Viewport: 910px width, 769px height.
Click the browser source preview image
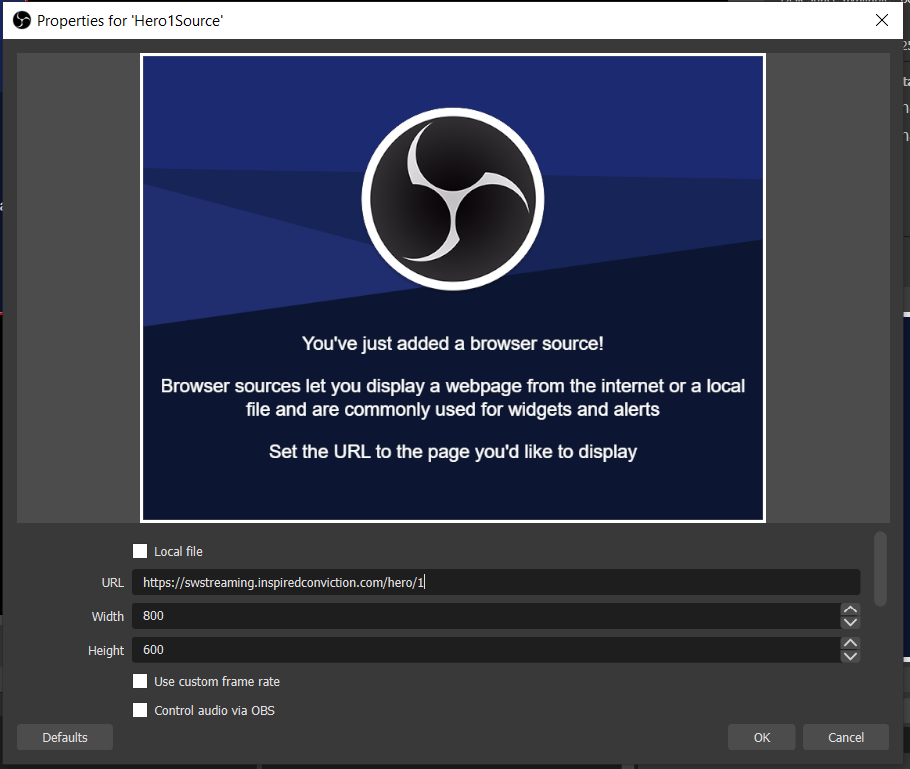pyautogui.click(x=453, y=288)
